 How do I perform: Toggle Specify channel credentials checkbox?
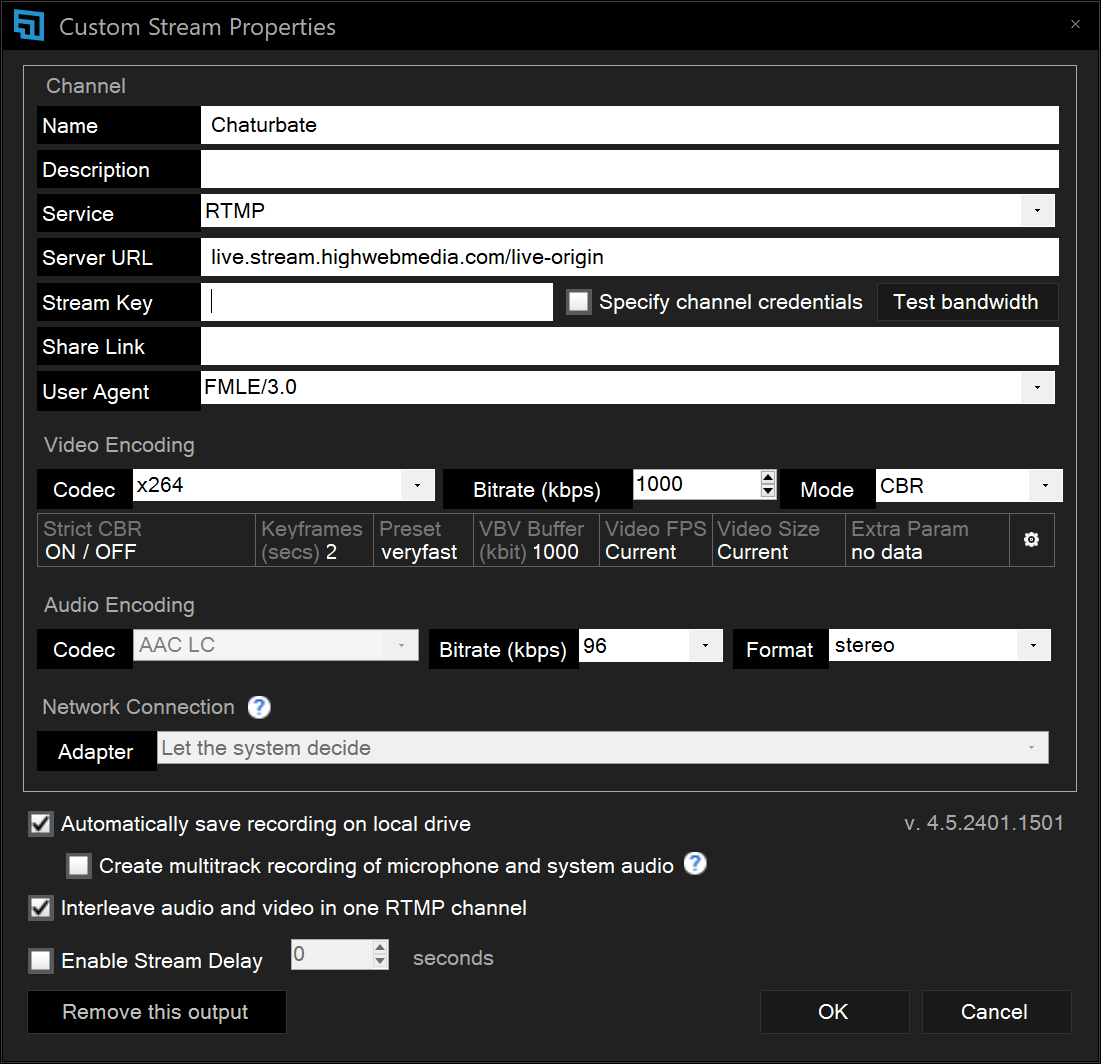point(579,302)
